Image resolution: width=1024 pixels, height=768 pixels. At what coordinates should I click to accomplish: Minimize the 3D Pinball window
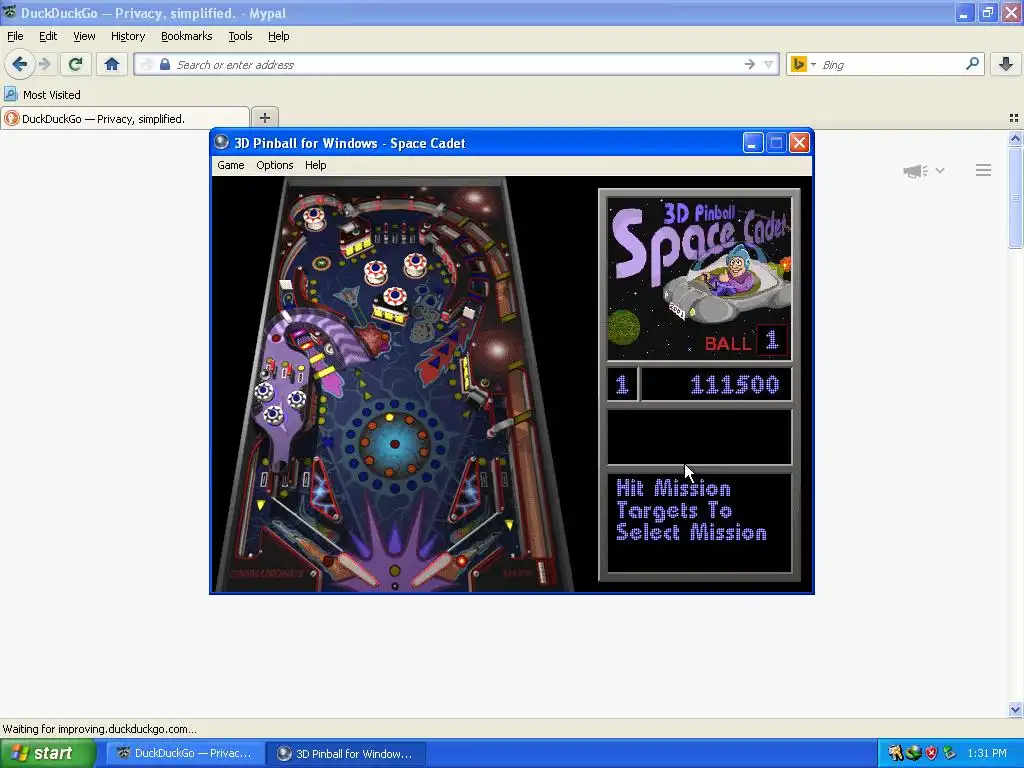753,142
